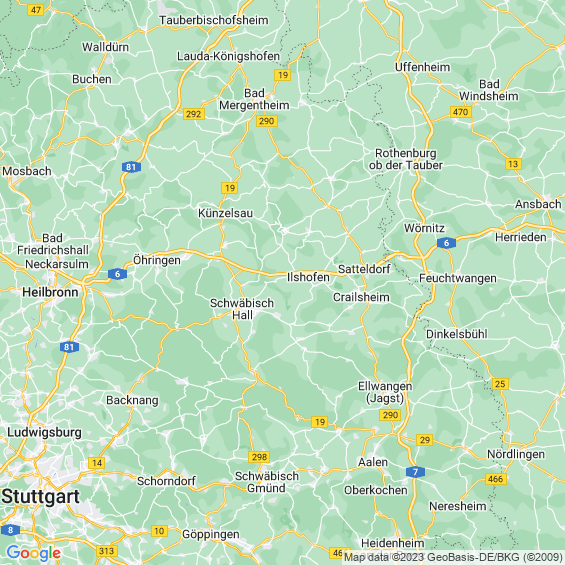
Task: Click the A8 highway shield near Stuttgart
Action: (10, 530)
